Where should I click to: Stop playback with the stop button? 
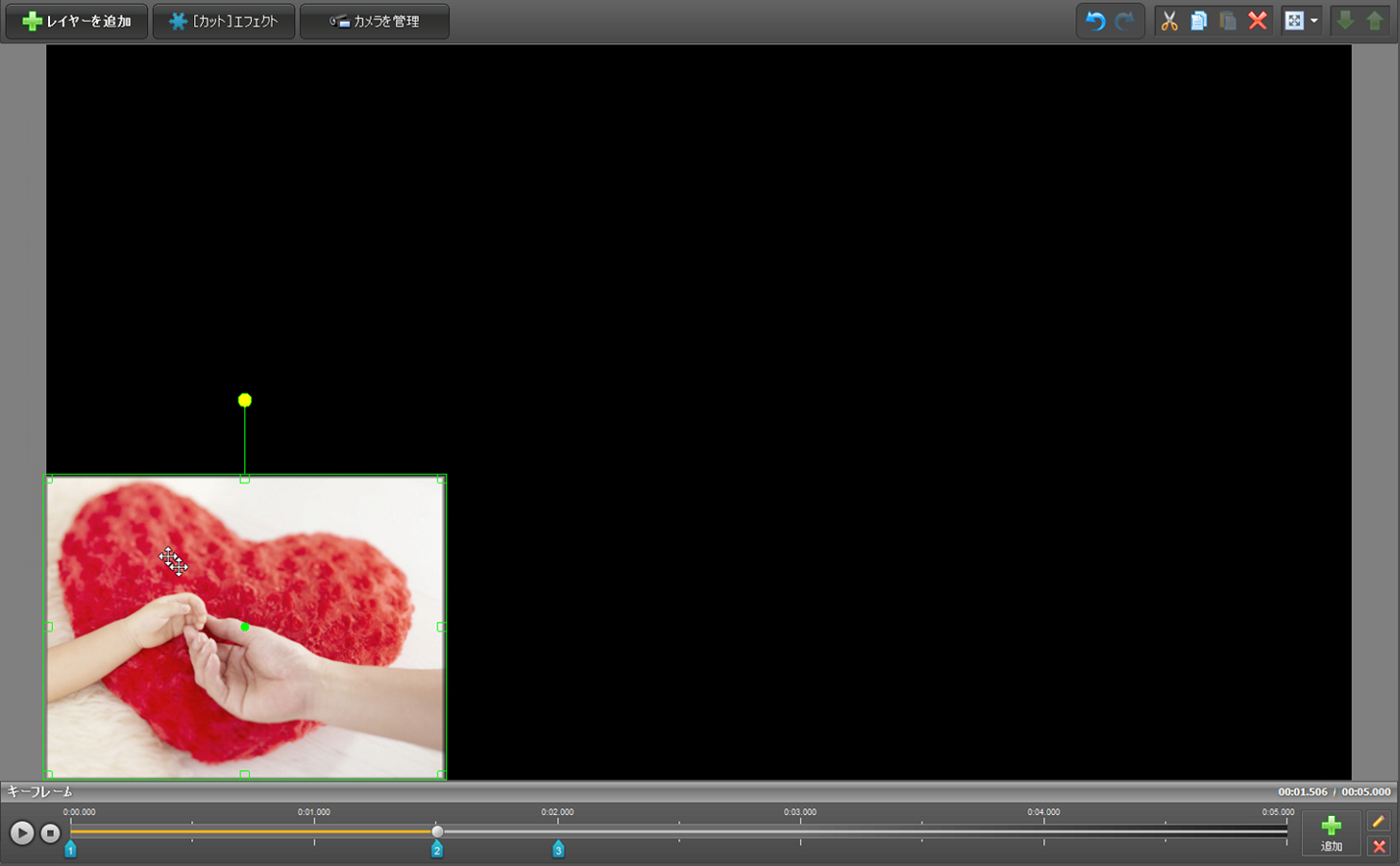coord(50,833)
